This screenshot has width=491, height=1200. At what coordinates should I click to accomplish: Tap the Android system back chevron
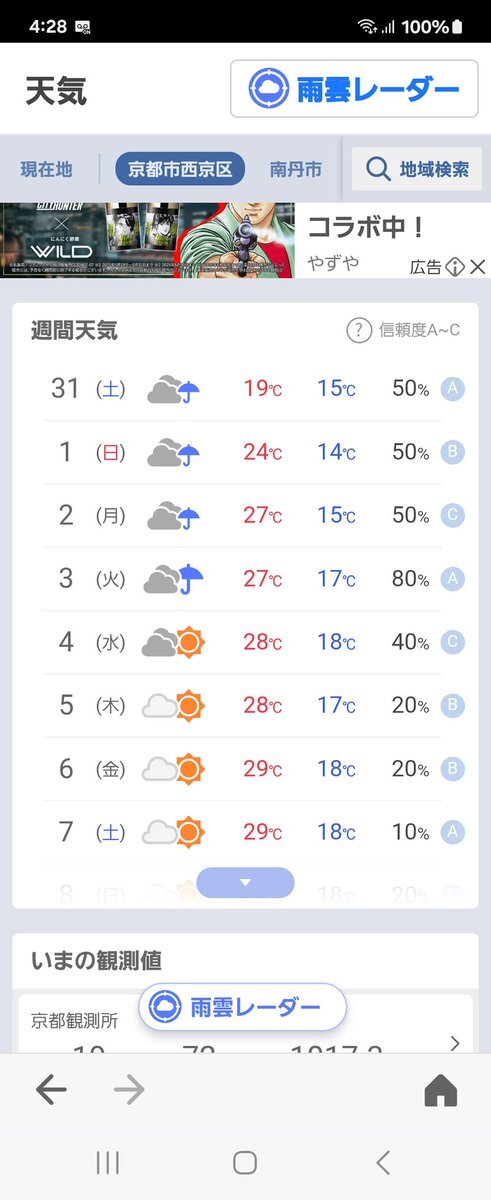[x=382, y=1162]
